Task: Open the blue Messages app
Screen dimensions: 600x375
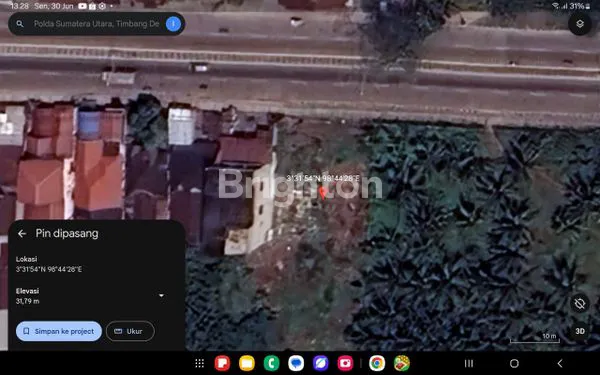Action: tap(296, 363)
